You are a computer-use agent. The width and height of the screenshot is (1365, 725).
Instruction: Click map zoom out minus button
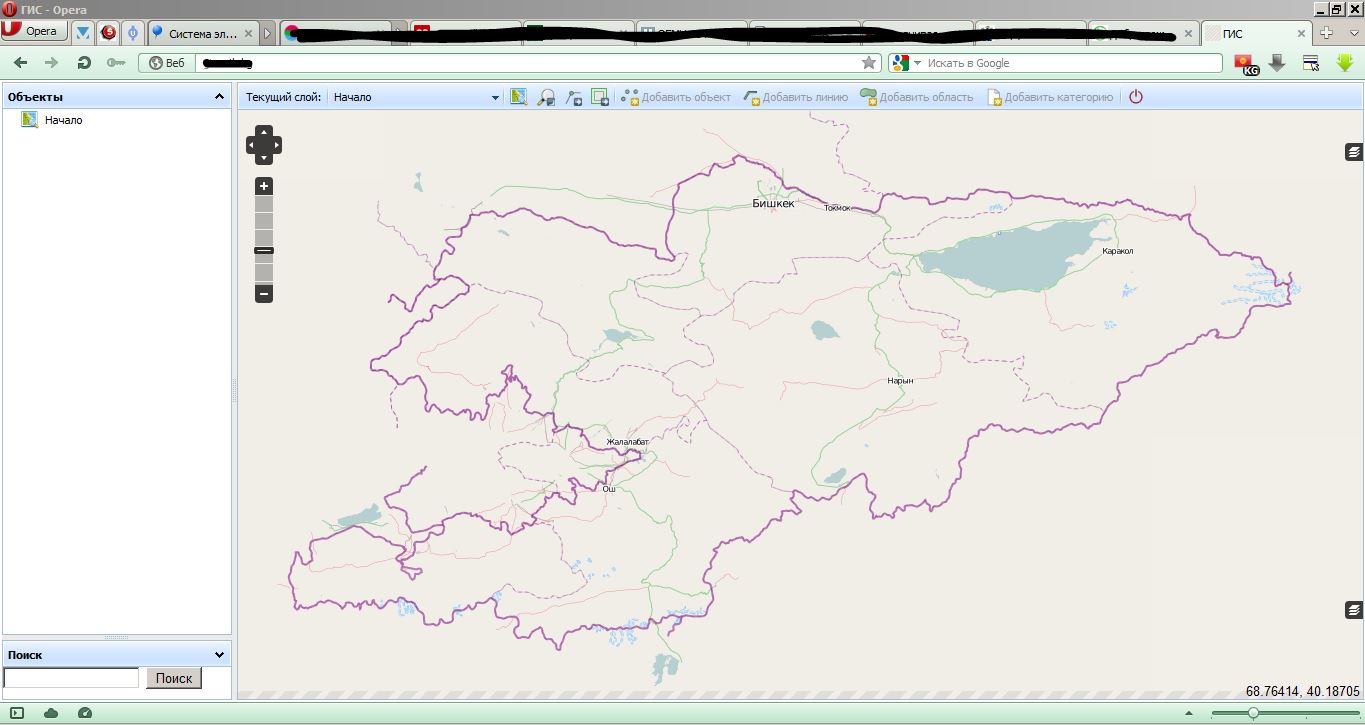click(x=264, y=294)
